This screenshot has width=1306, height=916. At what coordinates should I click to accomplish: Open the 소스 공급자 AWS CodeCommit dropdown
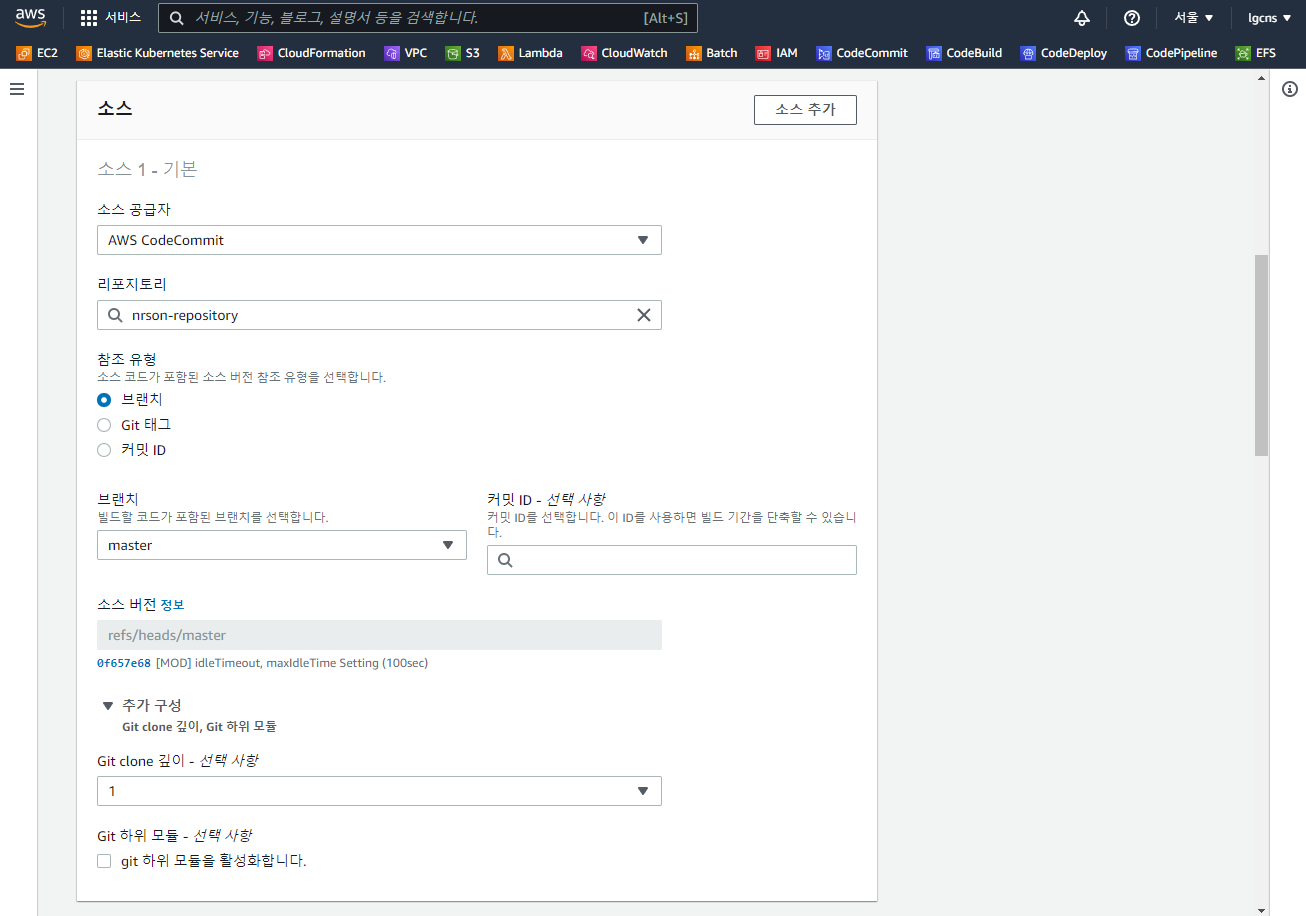pyautogui.click(x=379, y=240)
